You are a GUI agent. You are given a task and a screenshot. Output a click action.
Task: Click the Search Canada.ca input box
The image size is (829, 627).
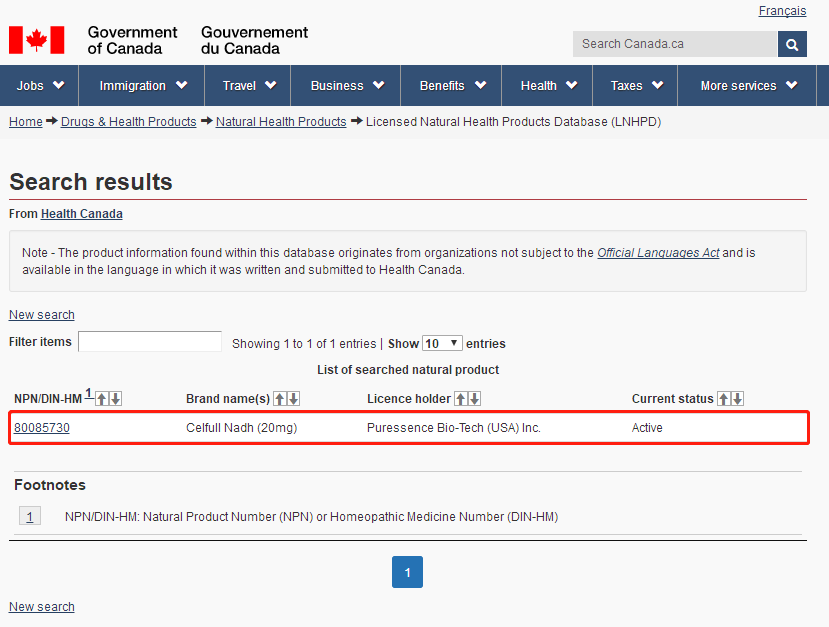coord(675,44)
